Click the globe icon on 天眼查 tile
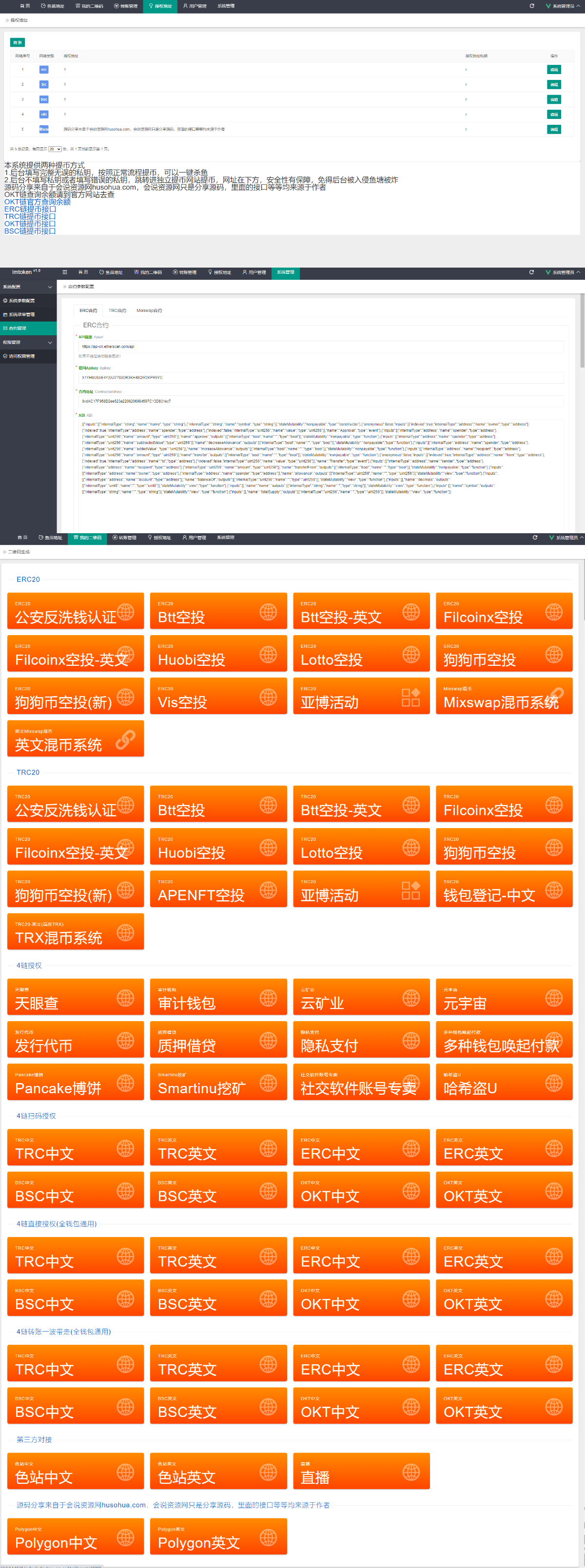This screenshot has width=585, height=1568. 125,997
